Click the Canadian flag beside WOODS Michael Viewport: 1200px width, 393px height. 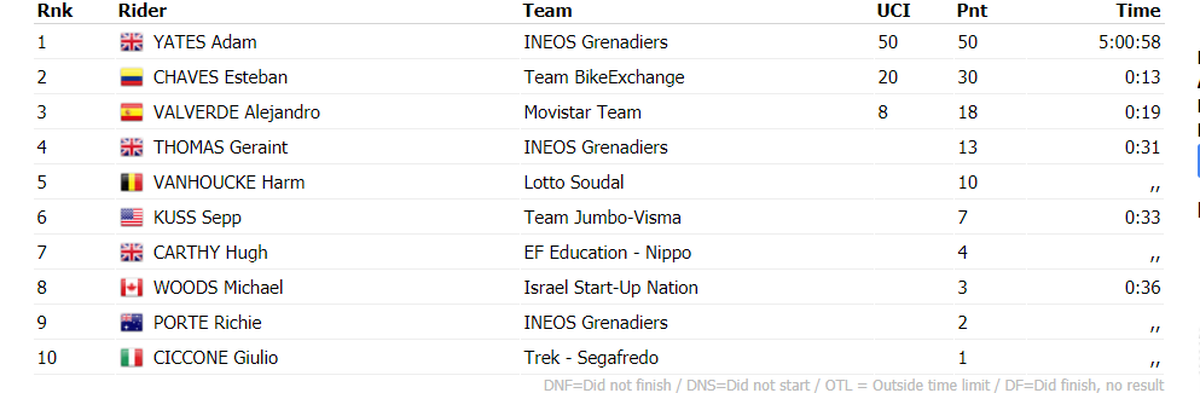click(x=131, y=287)
